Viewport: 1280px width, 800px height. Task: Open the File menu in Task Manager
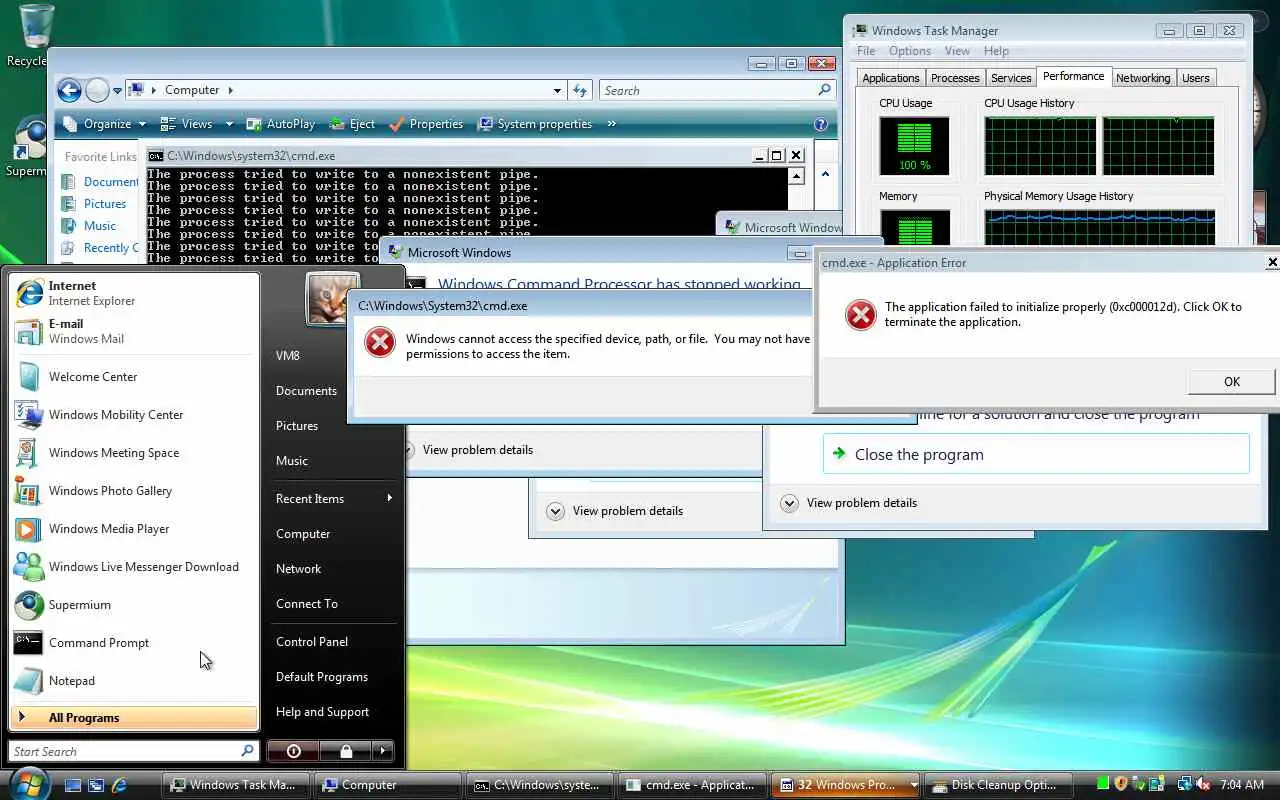coord(866,51)
